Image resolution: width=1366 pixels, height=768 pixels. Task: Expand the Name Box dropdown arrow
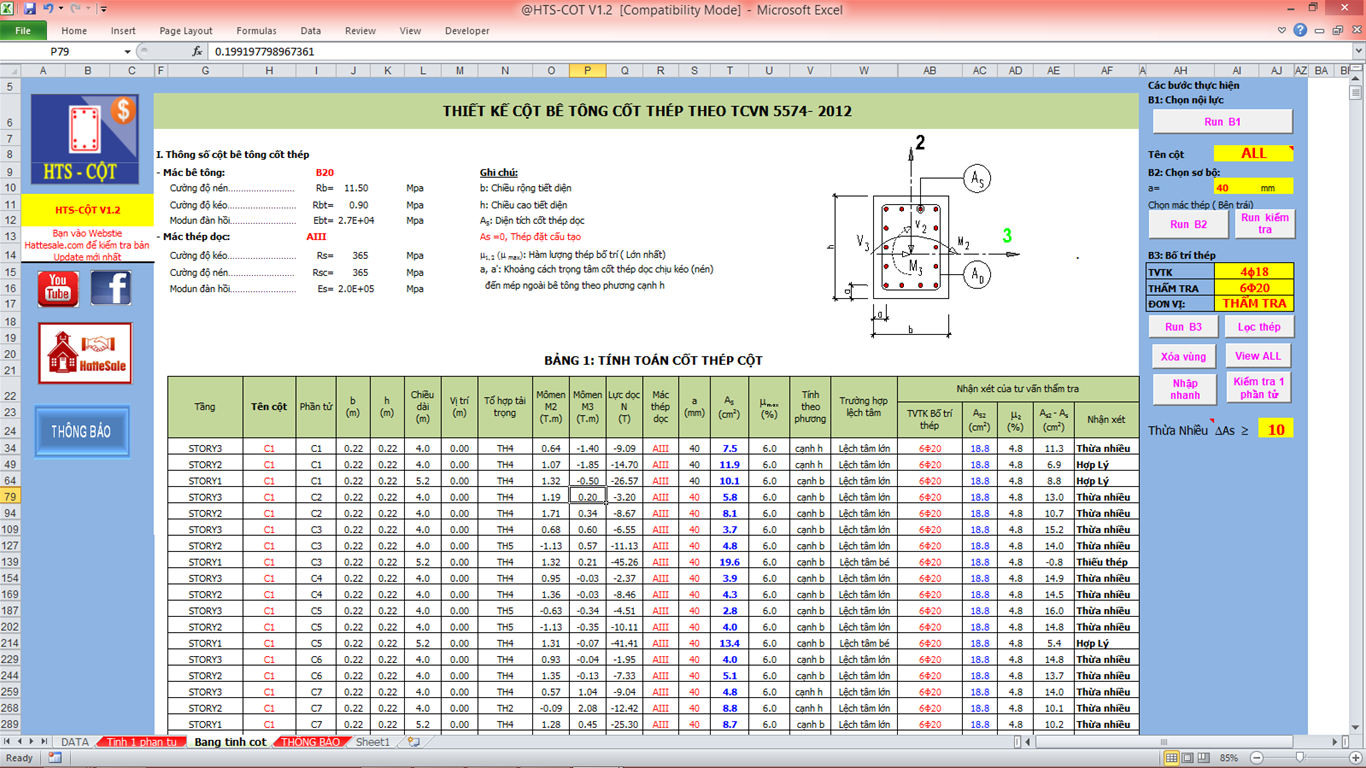coord(127,51)
